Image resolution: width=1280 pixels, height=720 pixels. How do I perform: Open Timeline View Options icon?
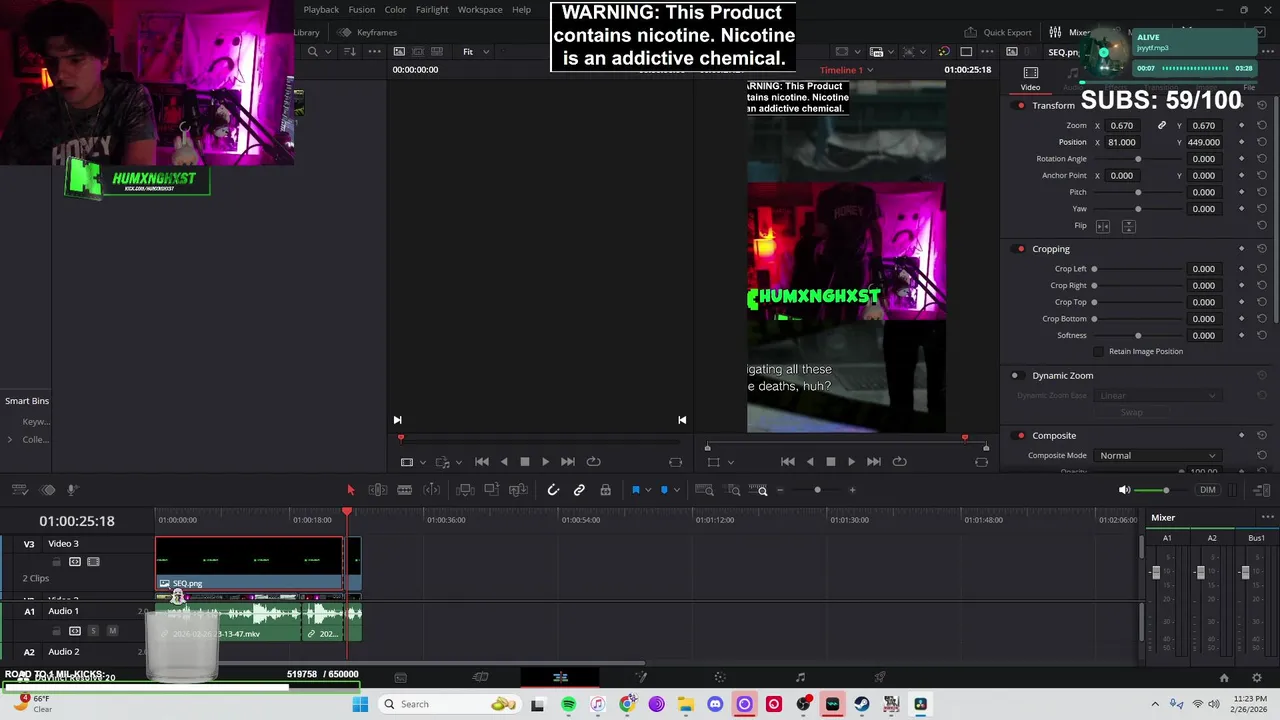point(19,490)
